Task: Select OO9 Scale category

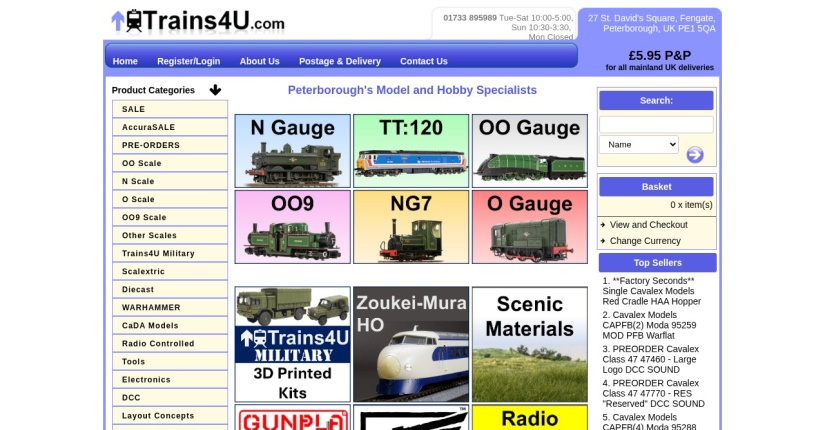Action: (x=170, y=217)
